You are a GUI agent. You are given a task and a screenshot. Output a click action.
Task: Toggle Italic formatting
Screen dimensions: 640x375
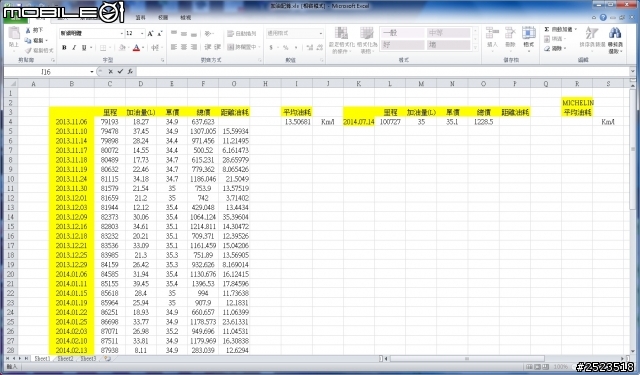[x=74, y=48]
